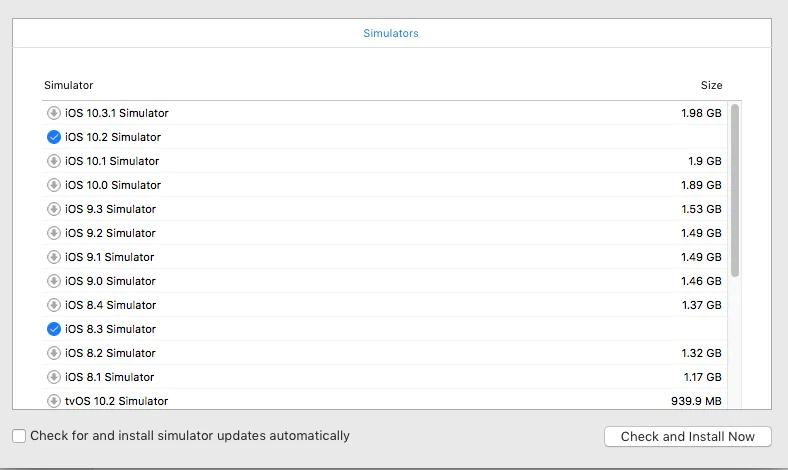This screenshot has height=470, width=788.
Task: Select the iOS 8.3 Simulator row name
Action: [x=110, y=329]
